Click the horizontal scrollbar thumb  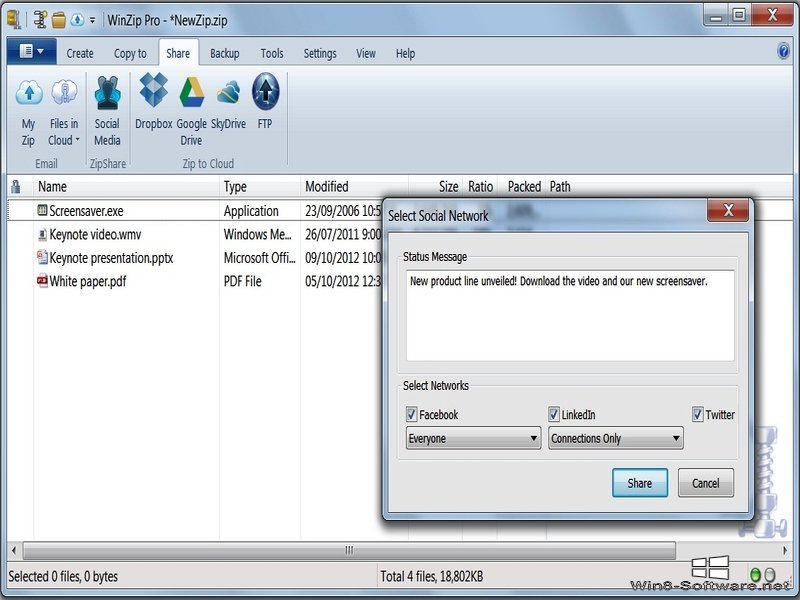(x=349, y=551)
